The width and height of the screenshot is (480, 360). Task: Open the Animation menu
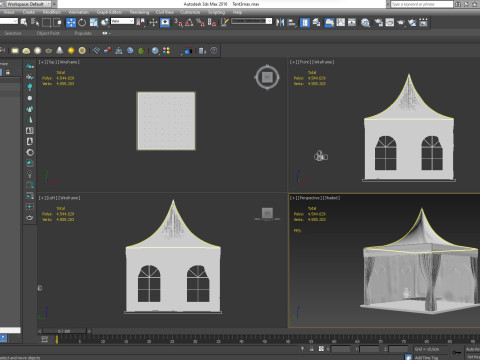click(79, 12)
